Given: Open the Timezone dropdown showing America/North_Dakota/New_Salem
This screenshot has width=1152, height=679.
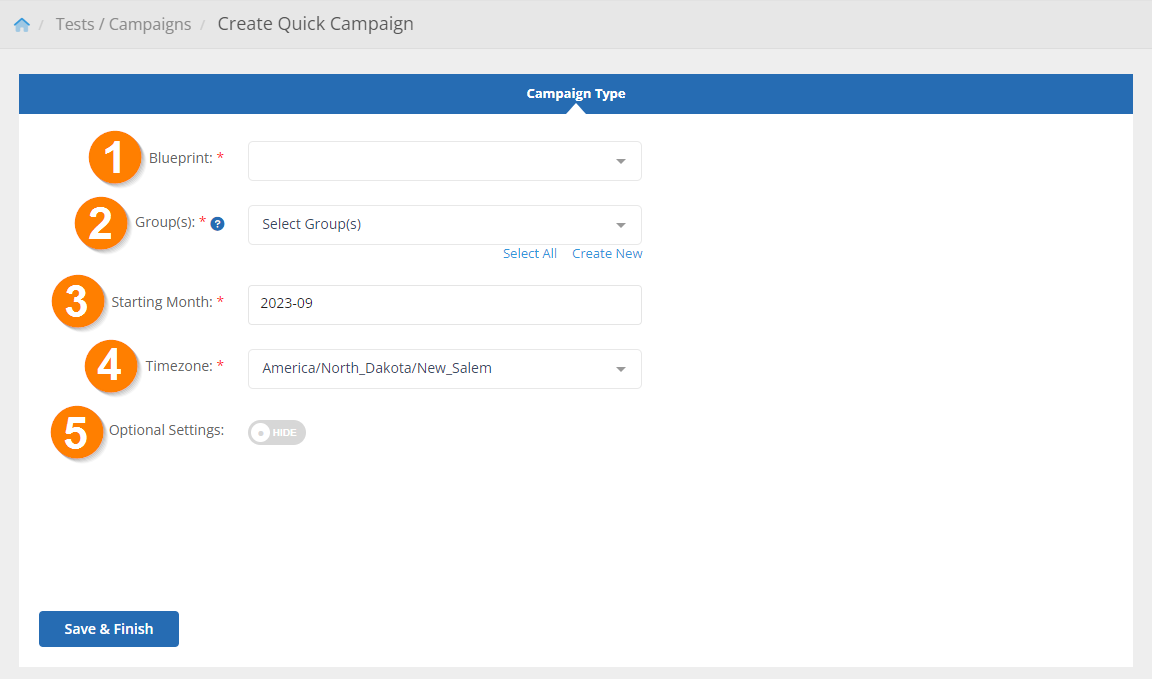Looking at the screenshot, I should tap(444, 369).
